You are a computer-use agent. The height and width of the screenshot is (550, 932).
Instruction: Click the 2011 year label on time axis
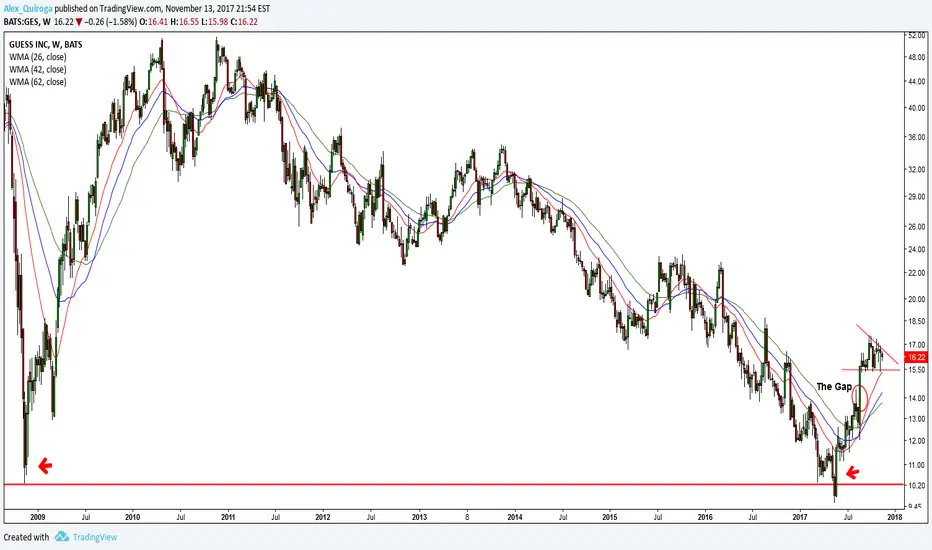(x=228, y=517)
